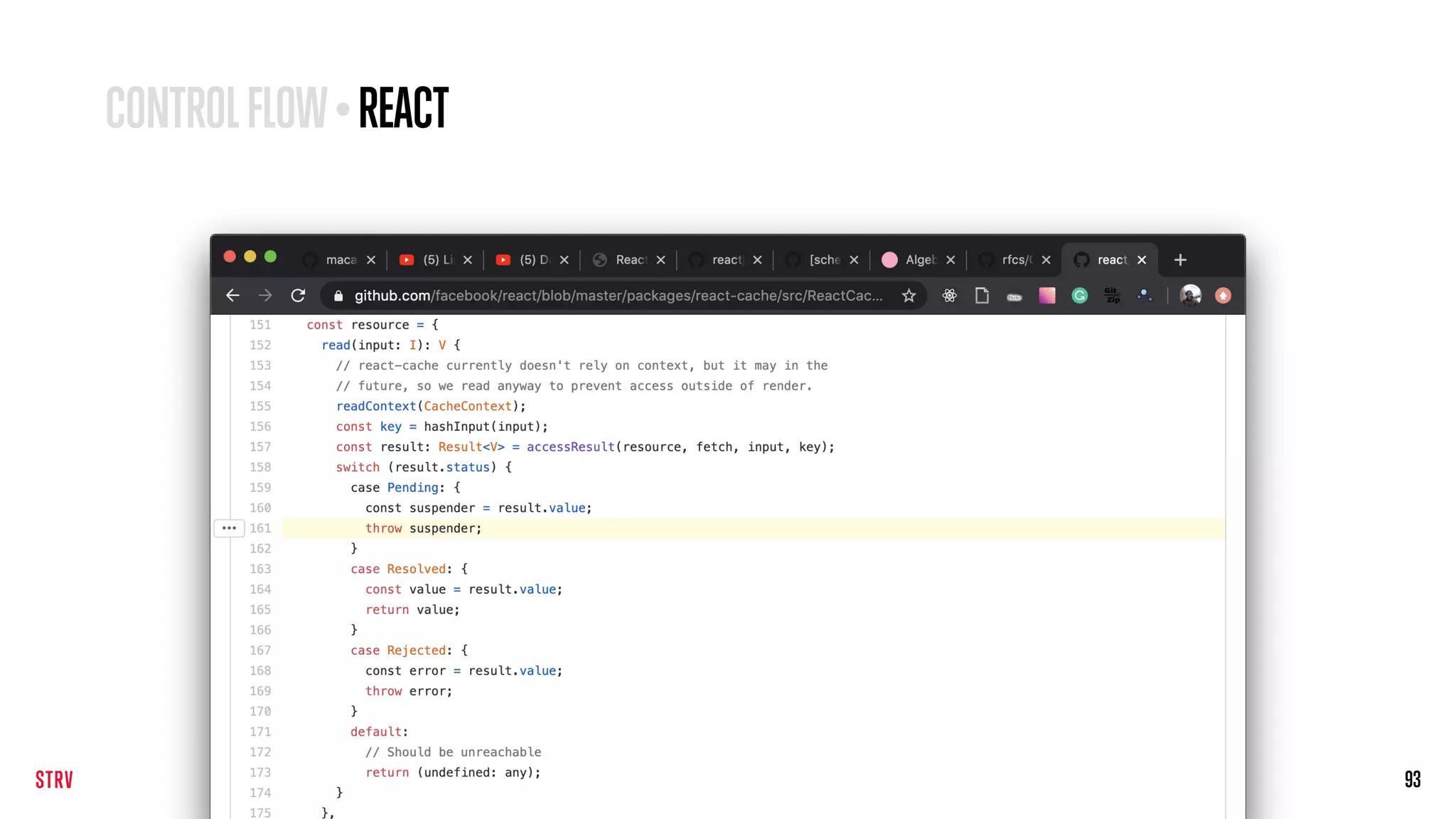Close the active 'react' tab

click(x=1142, y=260)
